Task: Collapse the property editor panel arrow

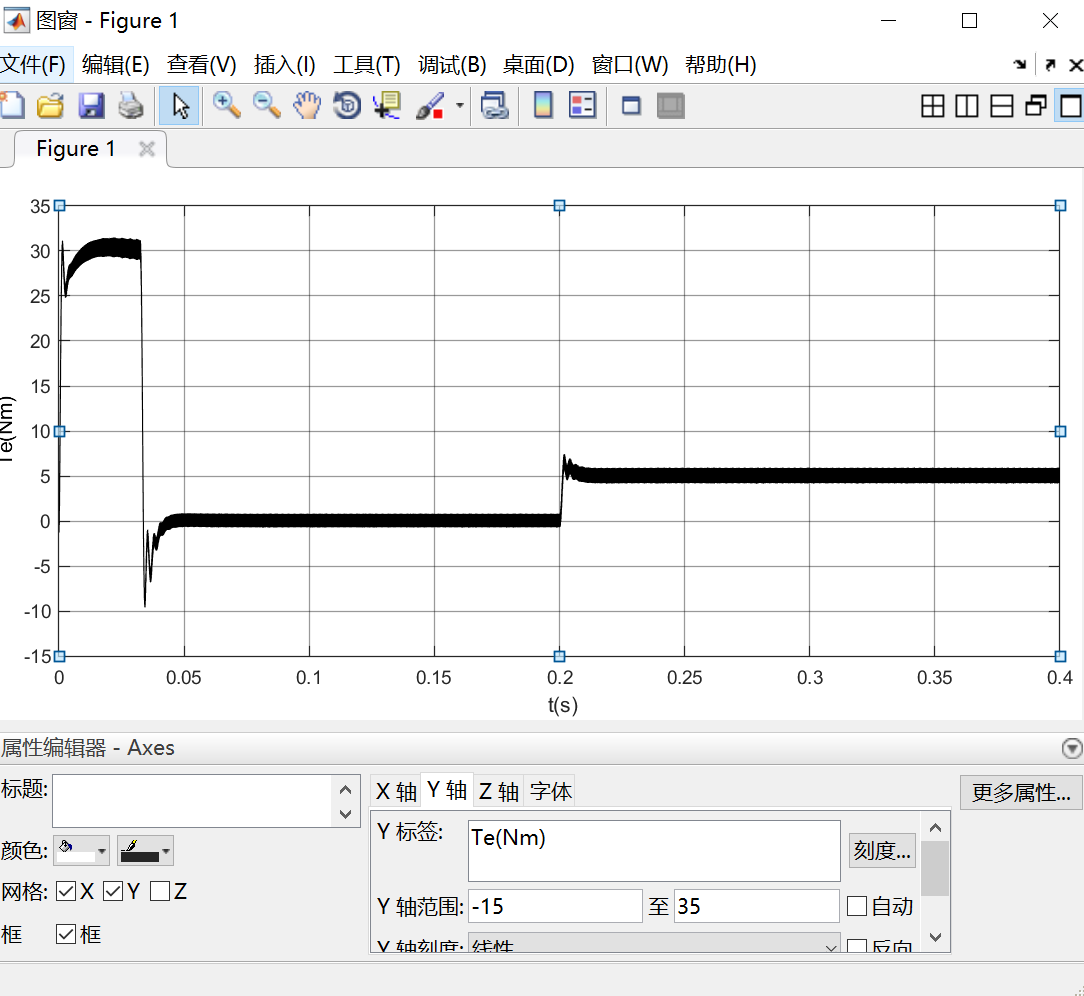Action: pyautogui.click(x=1072, y=748)
